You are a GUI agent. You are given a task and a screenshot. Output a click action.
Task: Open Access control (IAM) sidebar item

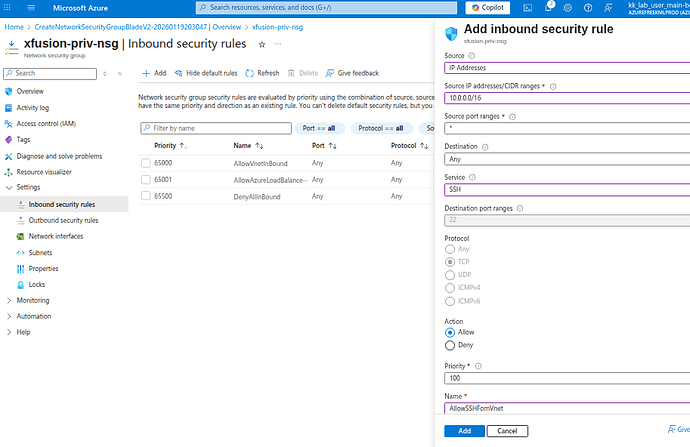[44, 123]
